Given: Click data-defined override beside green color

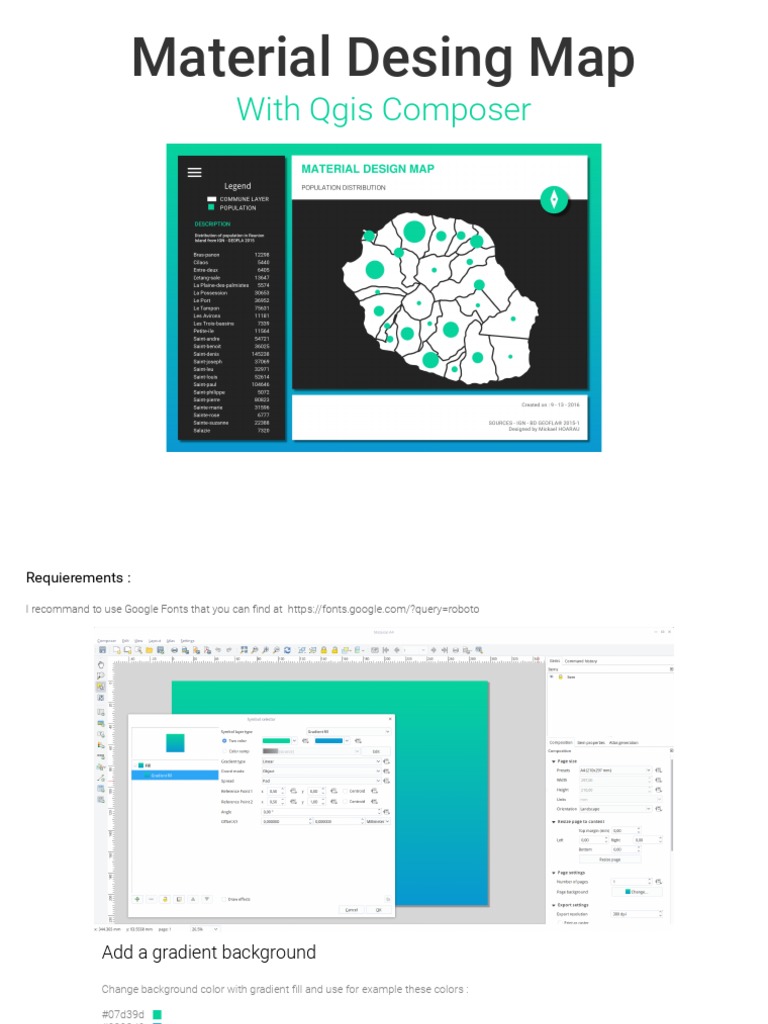Looking at the screenshot, I should tap(305, 741).
